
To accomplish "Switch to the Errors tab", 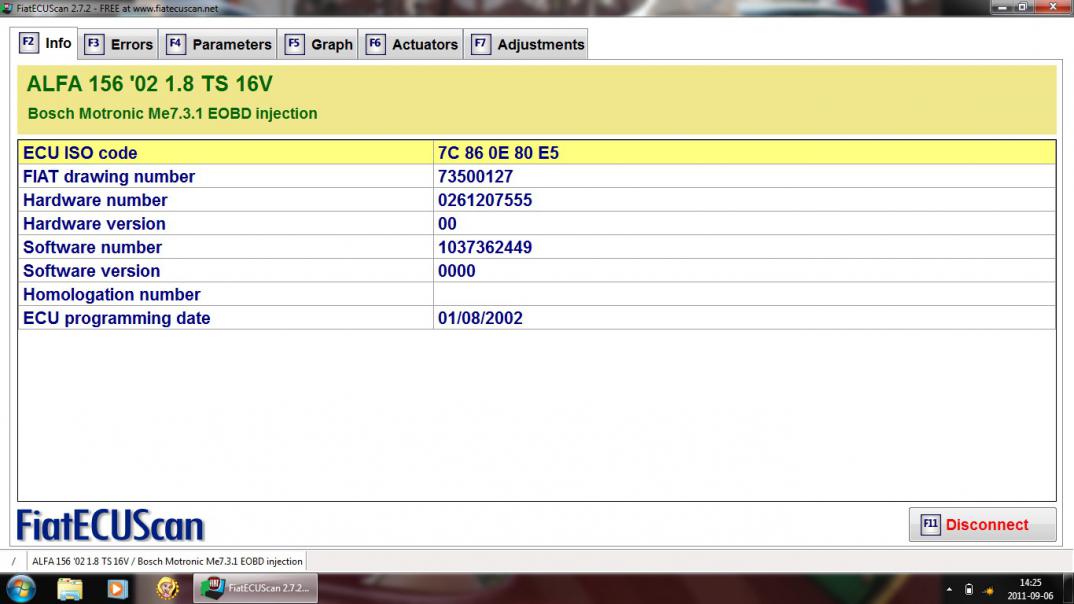I will tap(118, 45).
